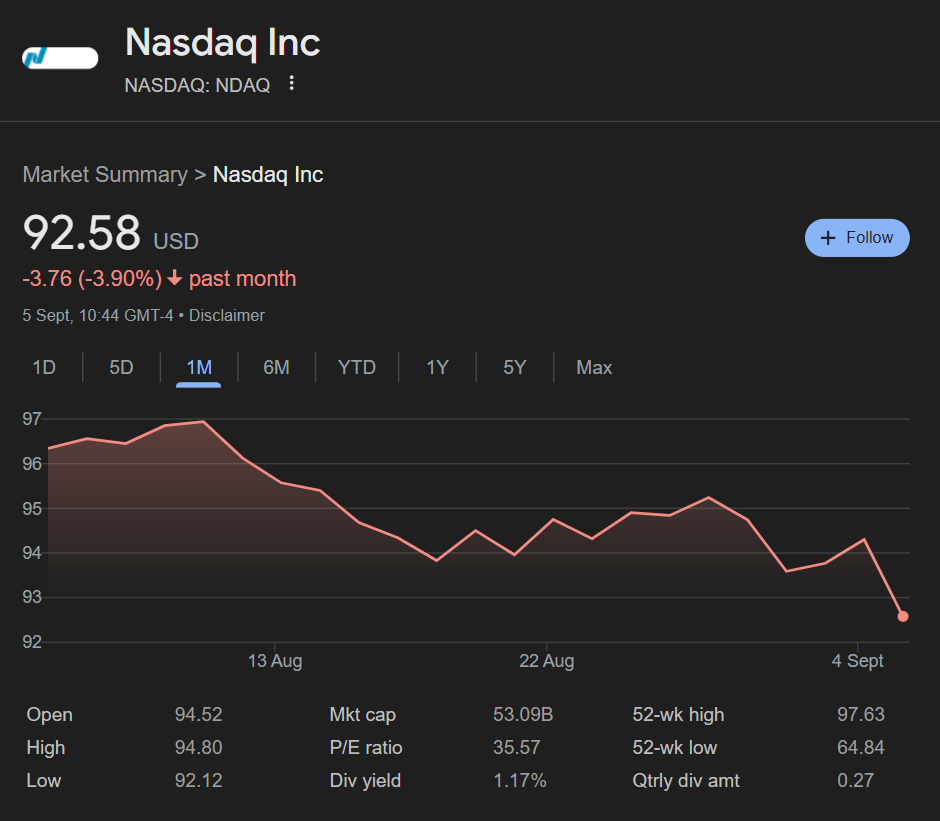Click the 13 Aug date label on chart
Viewport: 940px width, 821px height.
pyautogui.click(x=275, y=661)
